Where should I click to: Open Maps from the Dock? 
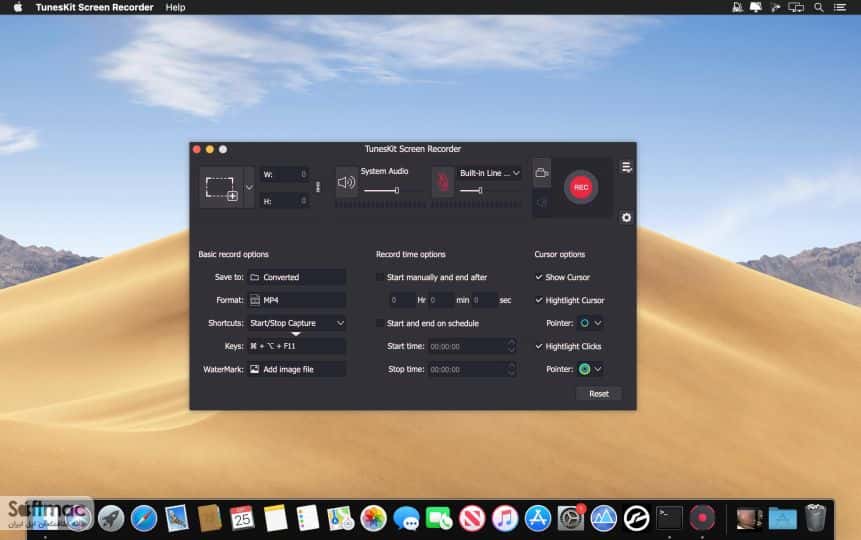tap(340, 518)
